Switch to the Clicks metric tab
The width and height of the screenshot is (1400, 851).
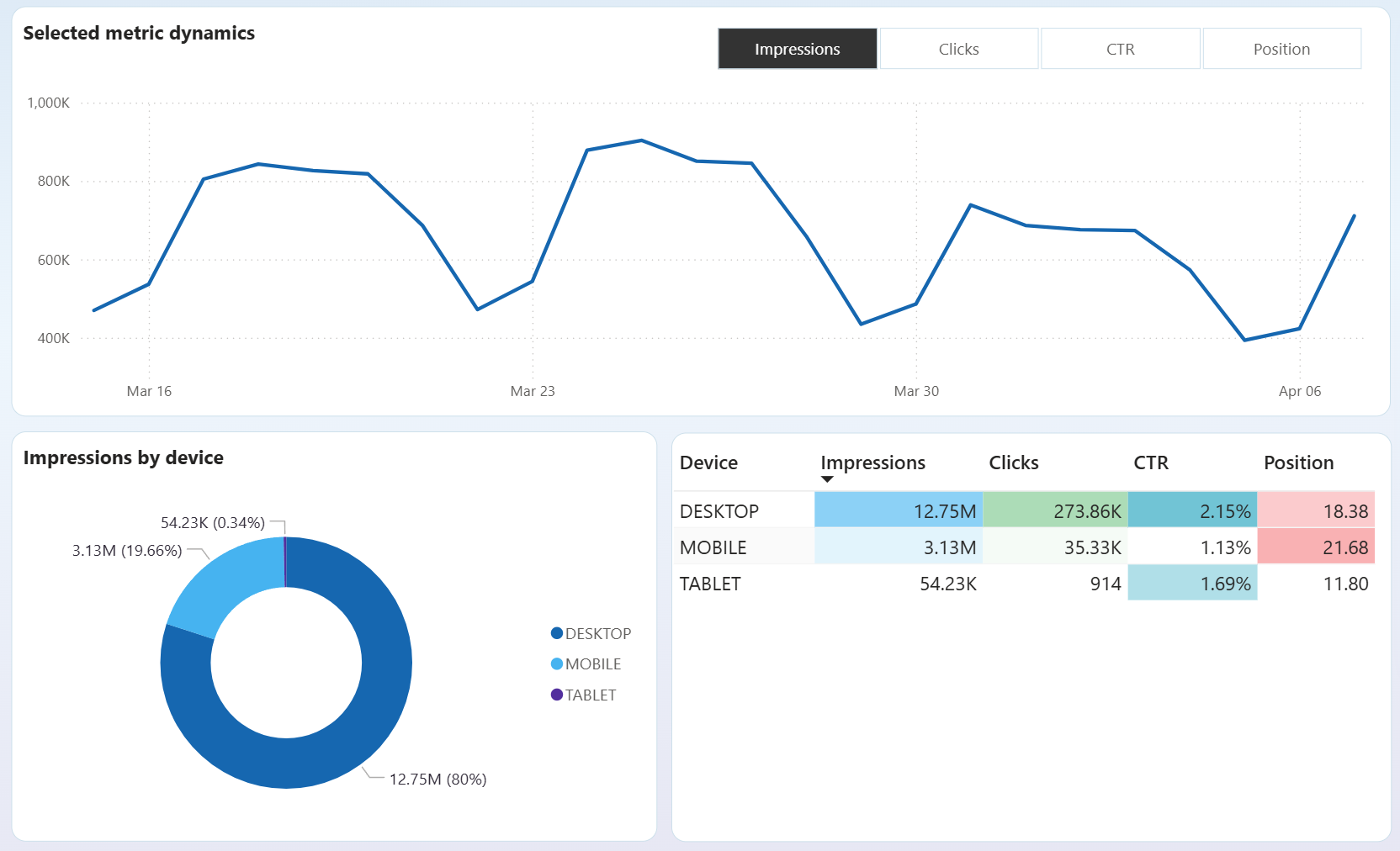(x=958, y=49)
